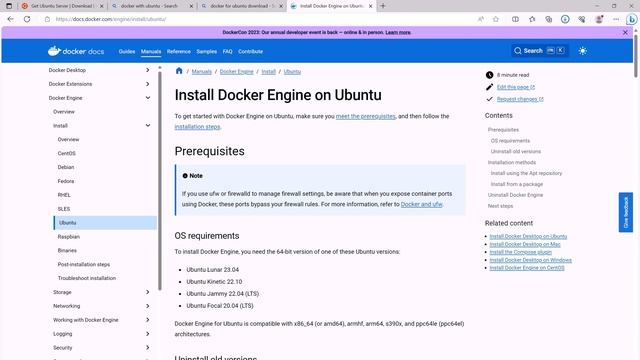Screen dimensions: 640x360
Task: Select CentOS in install sidebar
Action: point(67,153)
